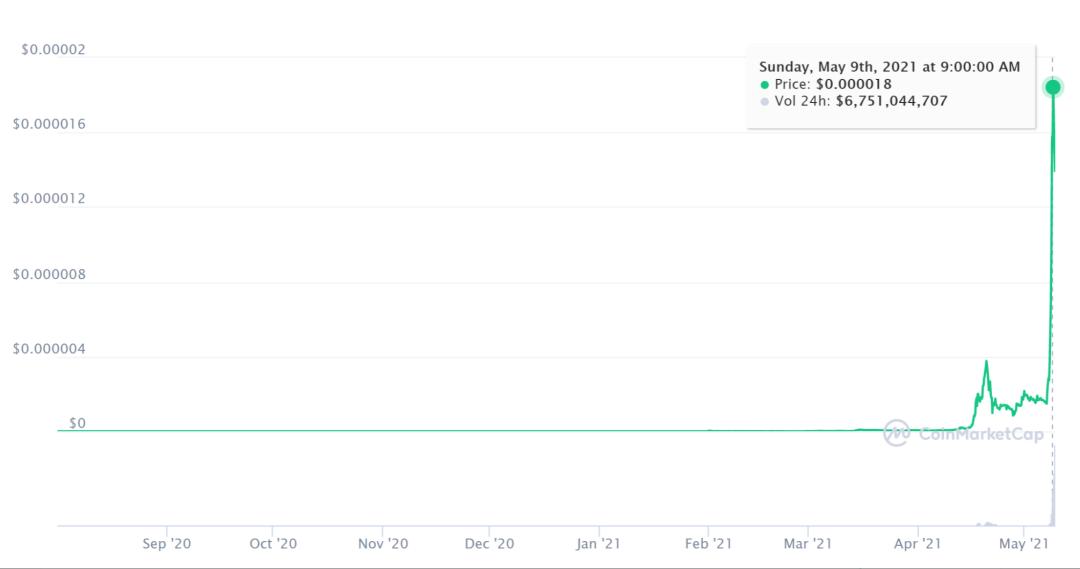
Task: Click the CoinMarketCap watermark logo icon
Action: point(897,432)
